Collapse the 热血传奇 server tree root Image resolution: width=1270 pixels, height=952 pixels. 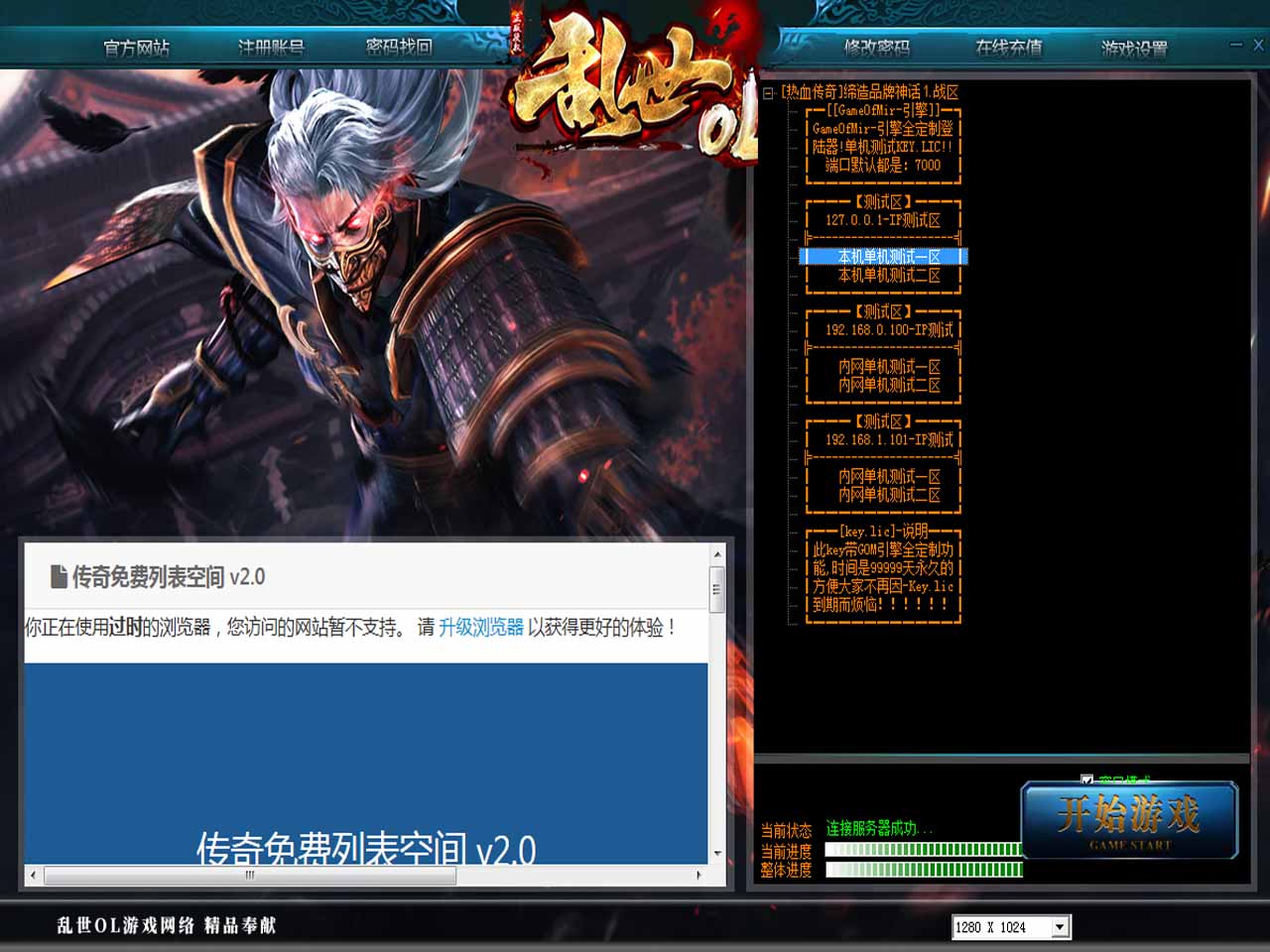tap(768, 92)
